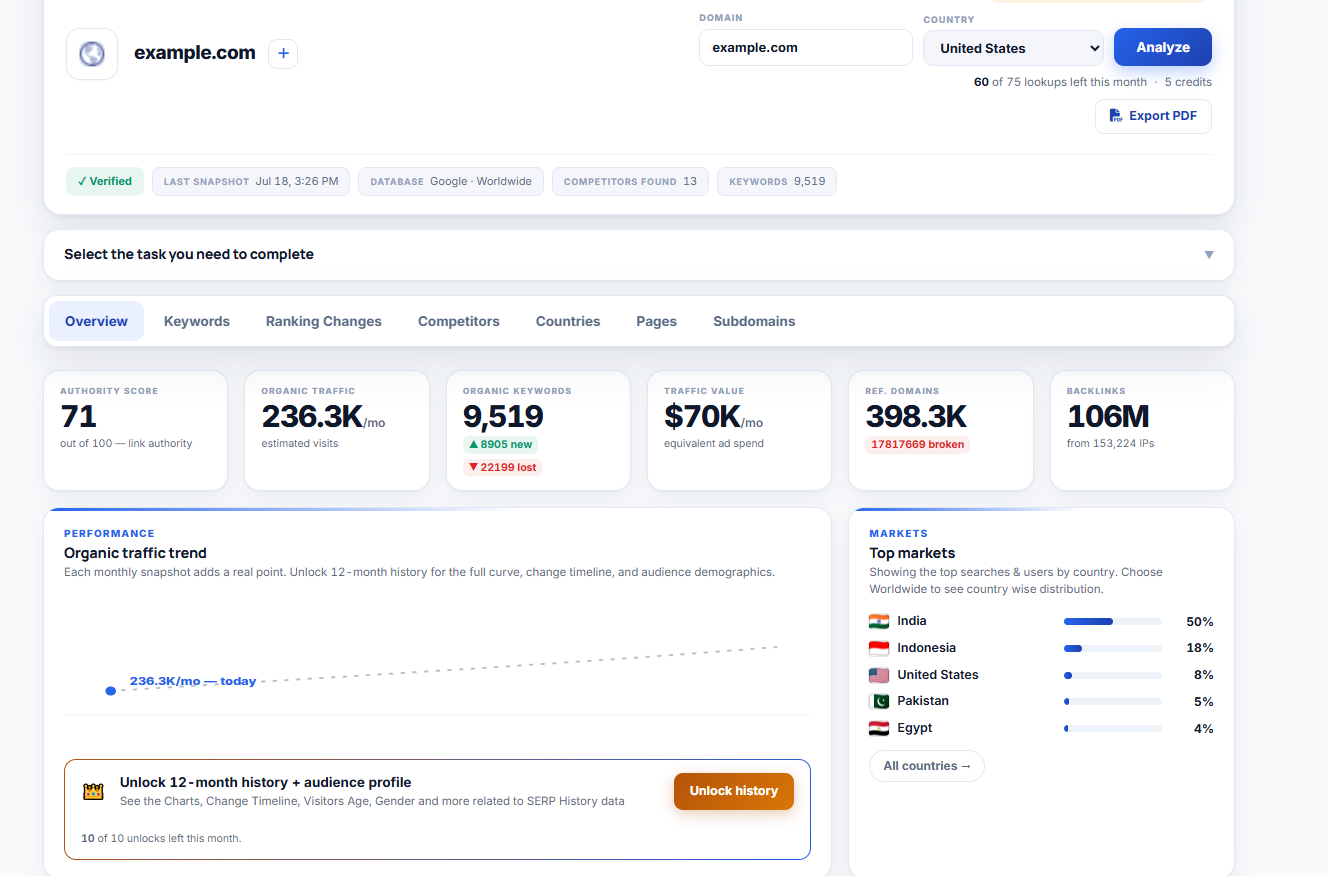Click the Organic traffic trend heading
Viewport: 1328px width, 876px height.
click(x=135, y=553)
